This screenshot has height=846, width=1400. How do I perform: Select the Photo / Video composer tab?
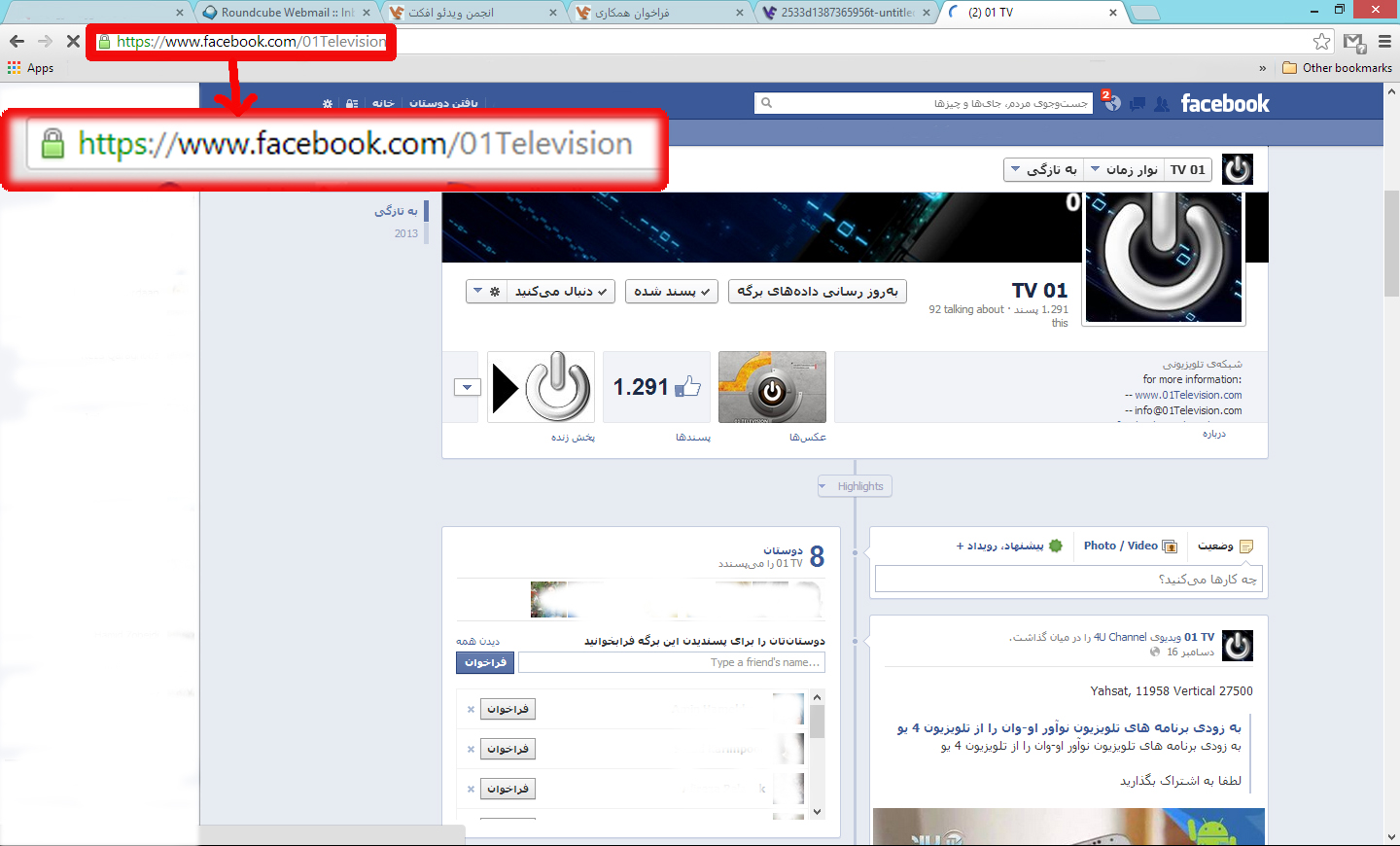pos(1131,546)
